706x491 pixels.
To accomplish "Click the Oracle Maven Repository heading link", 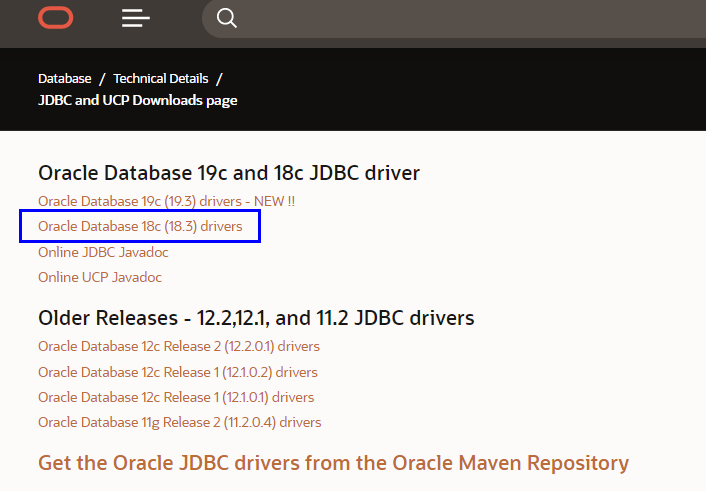I will [334, 463].
